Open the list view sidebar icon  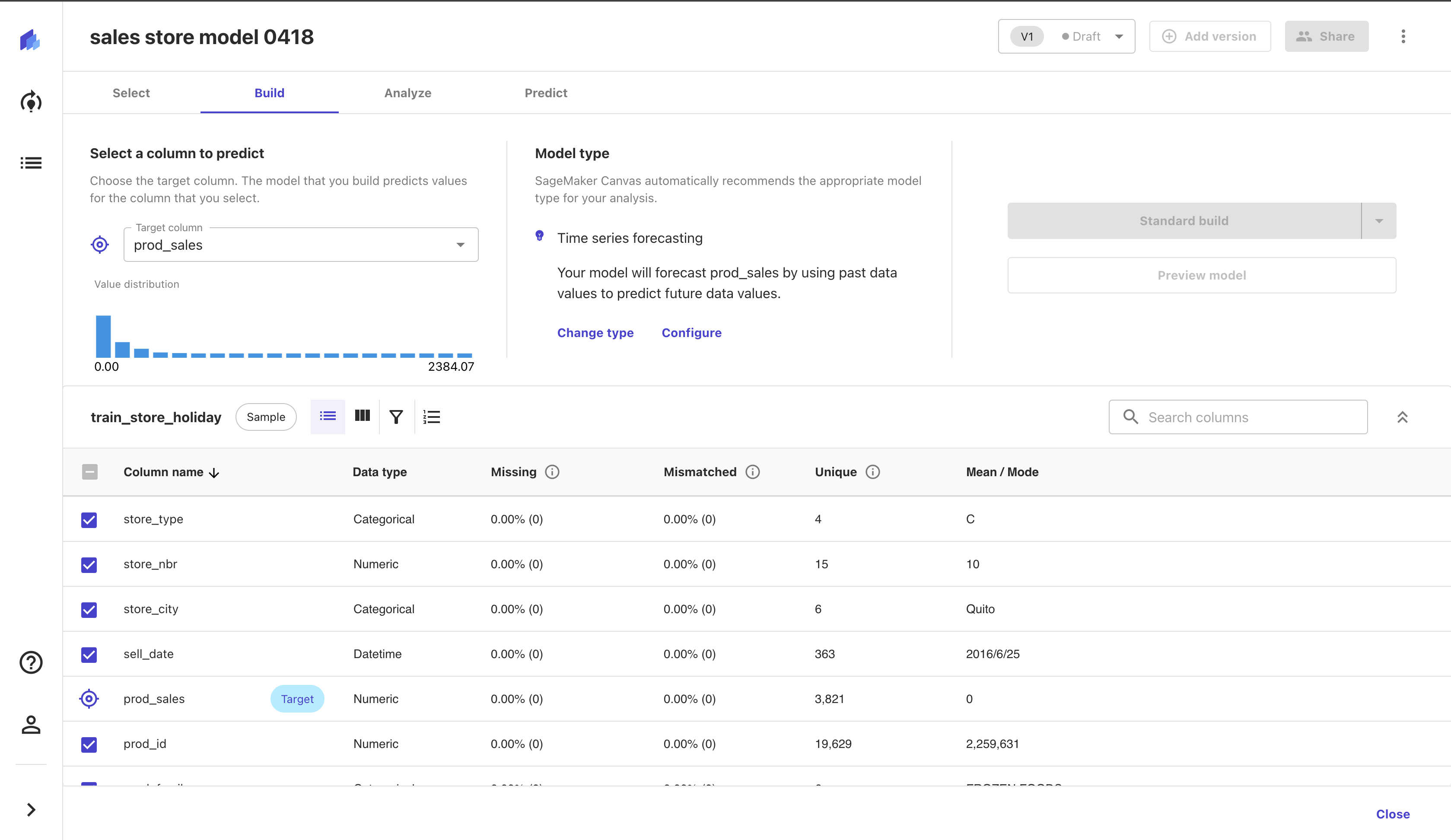click(31, 163)
